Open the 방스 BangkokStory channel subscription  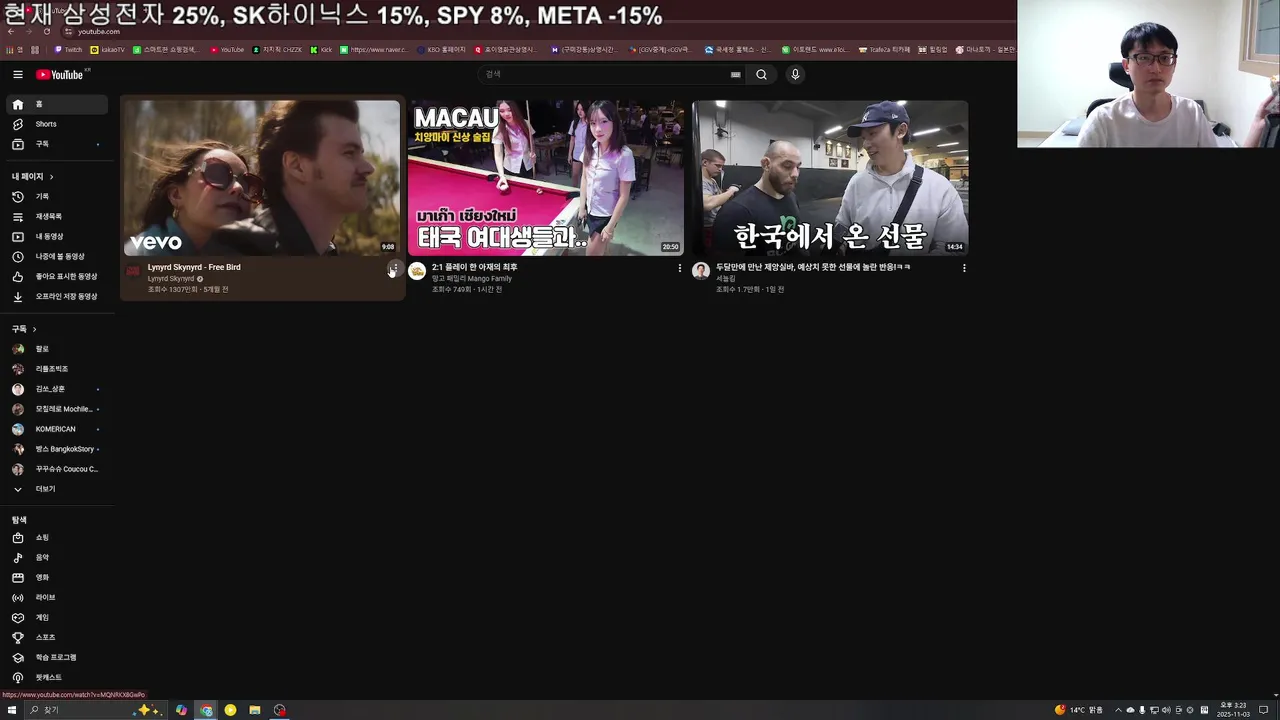point(57,449)
